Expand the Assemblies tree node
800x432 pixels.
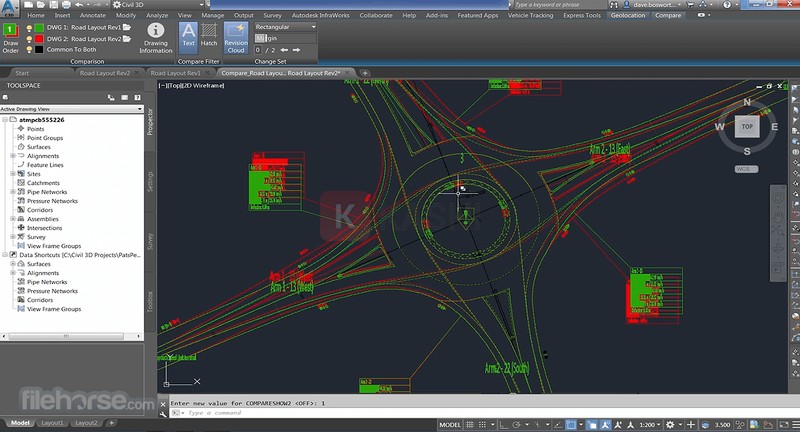pos(13,219)
